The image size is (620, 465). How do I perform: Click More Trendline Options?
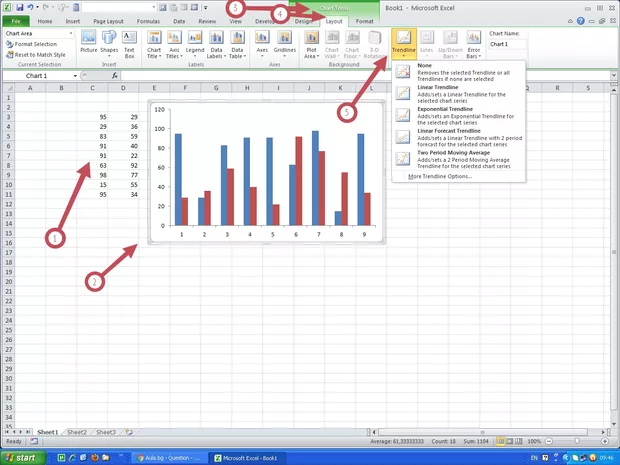(439, 176)
